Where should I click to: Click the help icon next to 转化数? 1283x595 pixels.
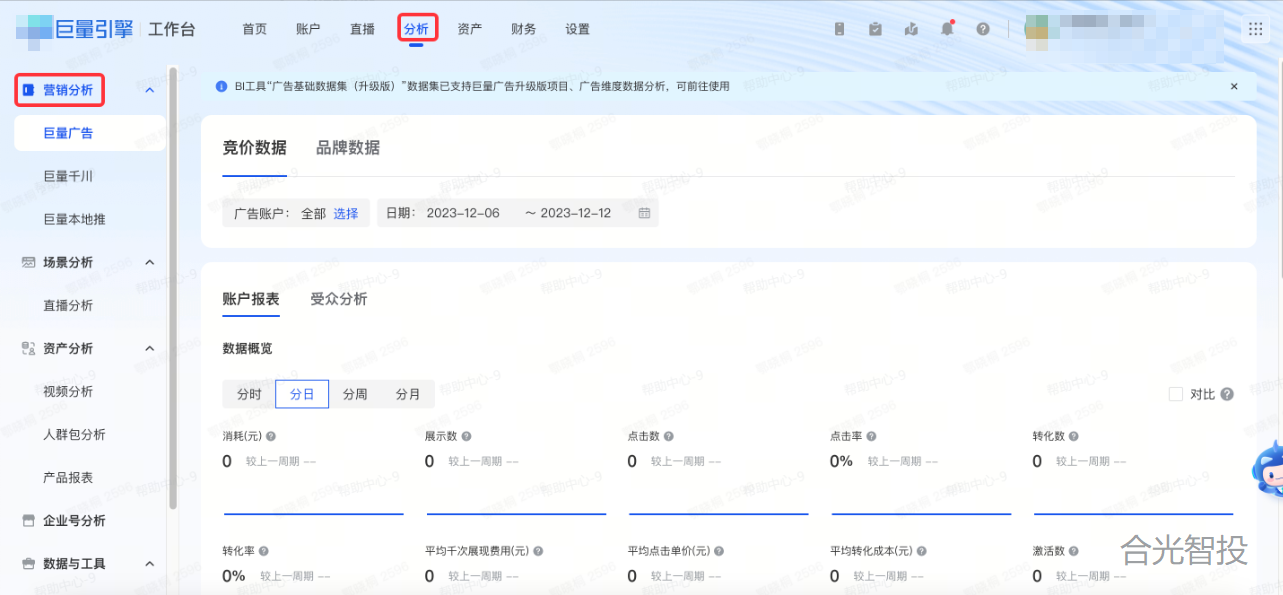(1074, 437)
